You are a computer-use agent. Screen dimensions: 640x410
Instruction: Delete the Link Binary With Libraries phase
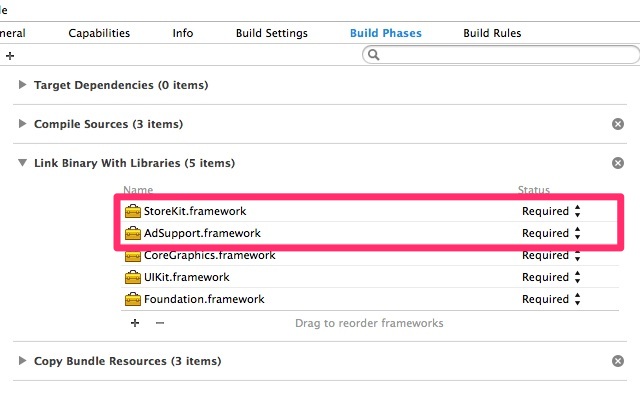[618, 163]
